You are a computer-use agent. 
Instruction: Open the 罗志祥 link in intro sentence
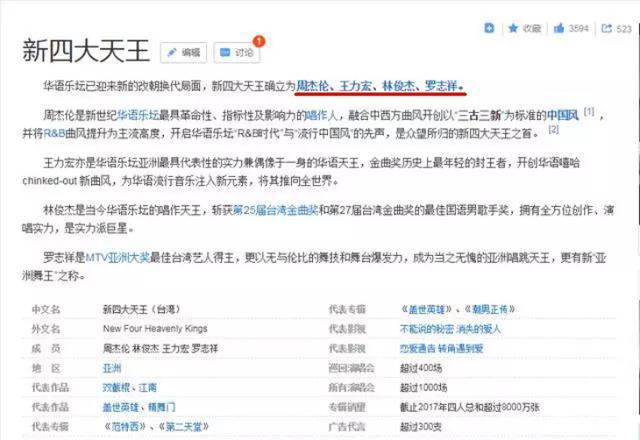(441, 86)
